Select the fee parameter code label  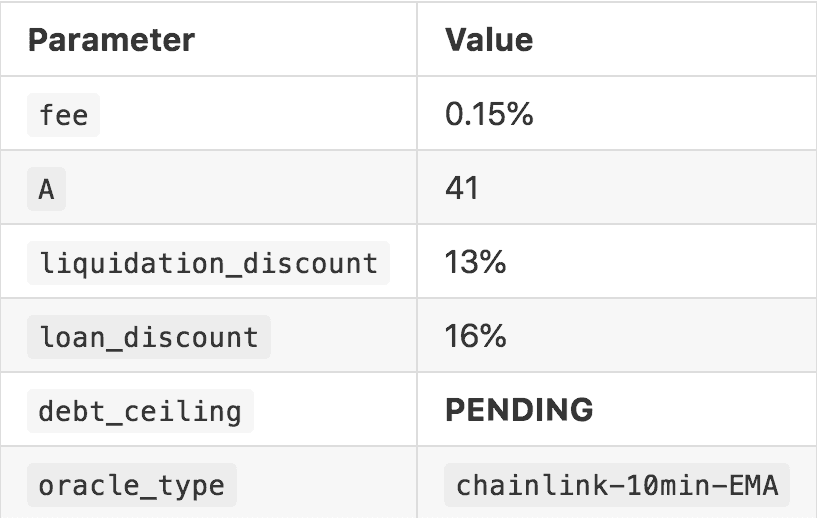click(x=63, y=115)
